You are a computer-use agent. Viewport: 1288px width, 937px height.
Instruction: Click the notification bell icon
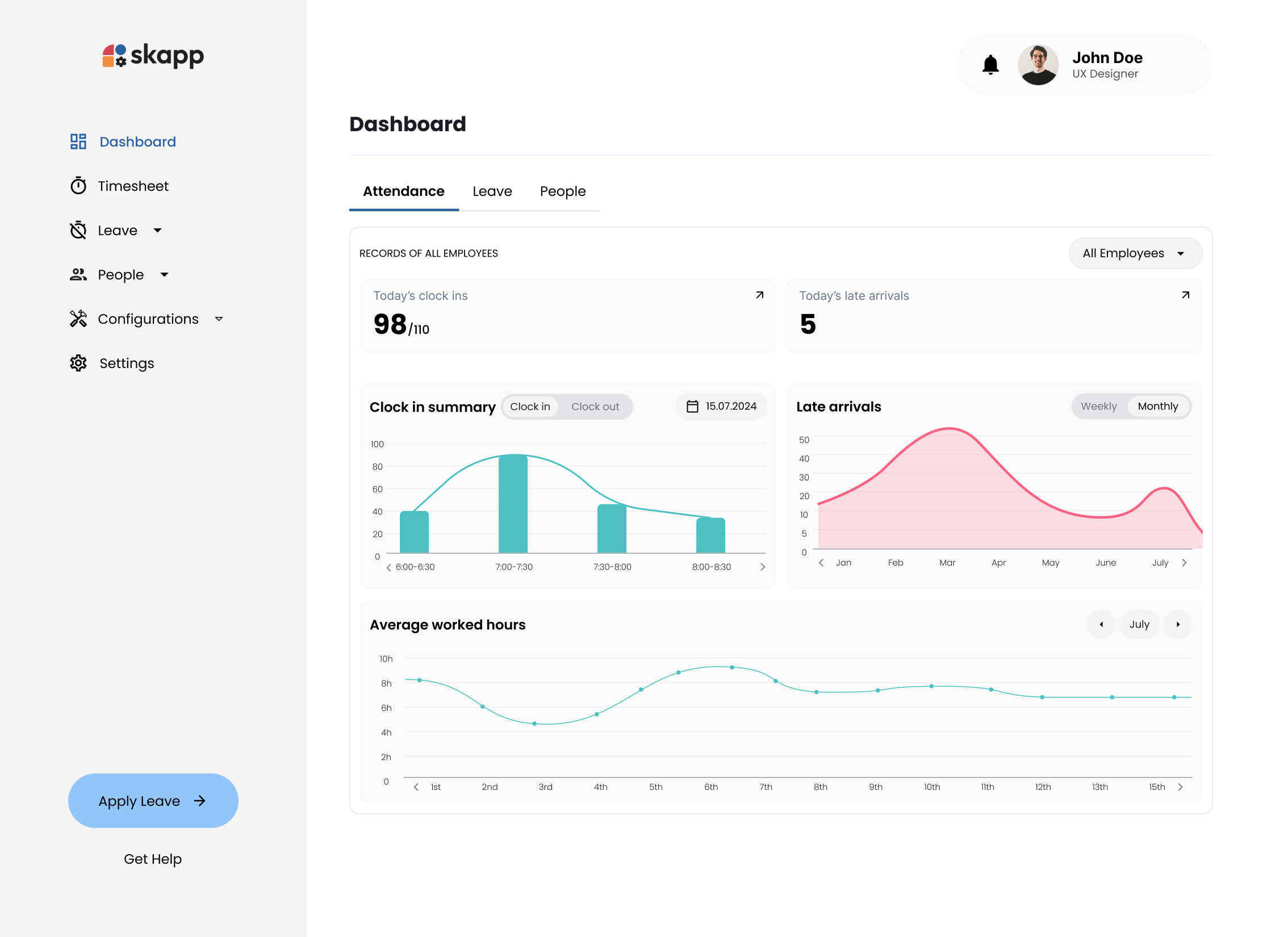point(991,64)
